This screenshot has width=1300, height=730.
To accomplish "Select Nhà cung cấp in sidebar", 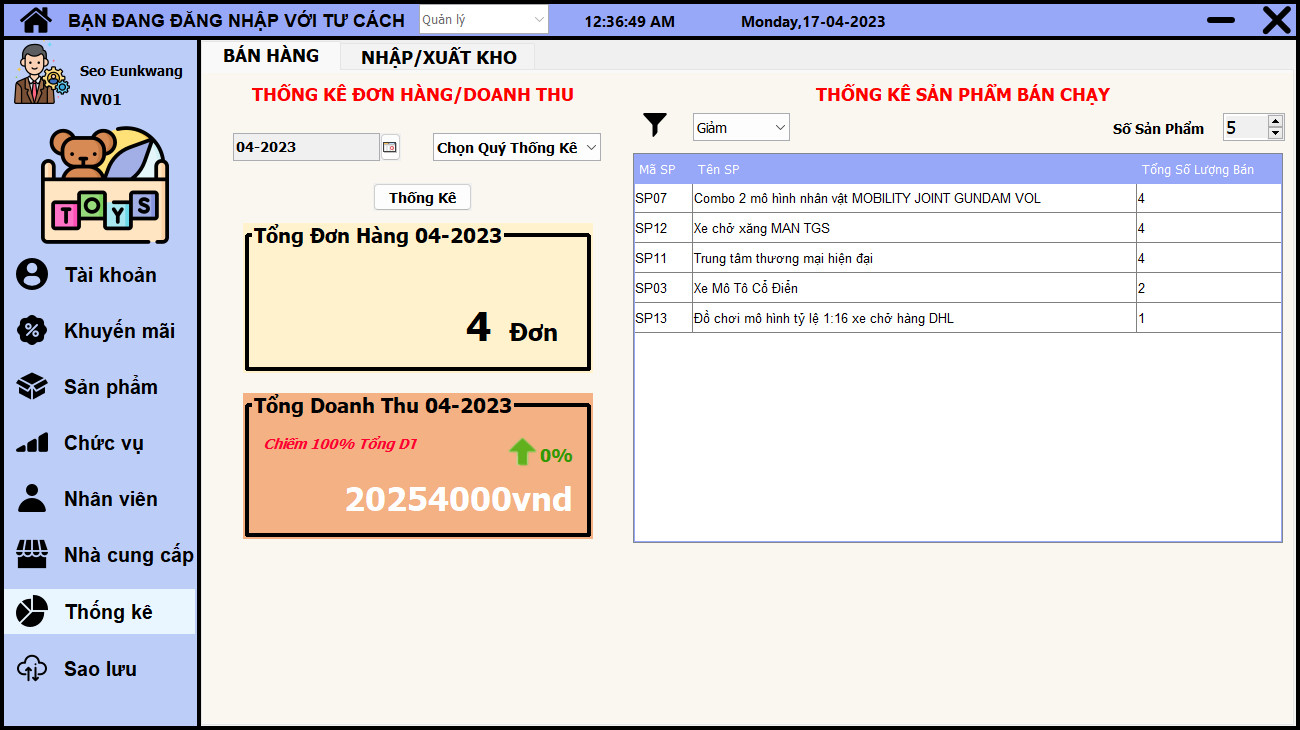I will 129,555.
